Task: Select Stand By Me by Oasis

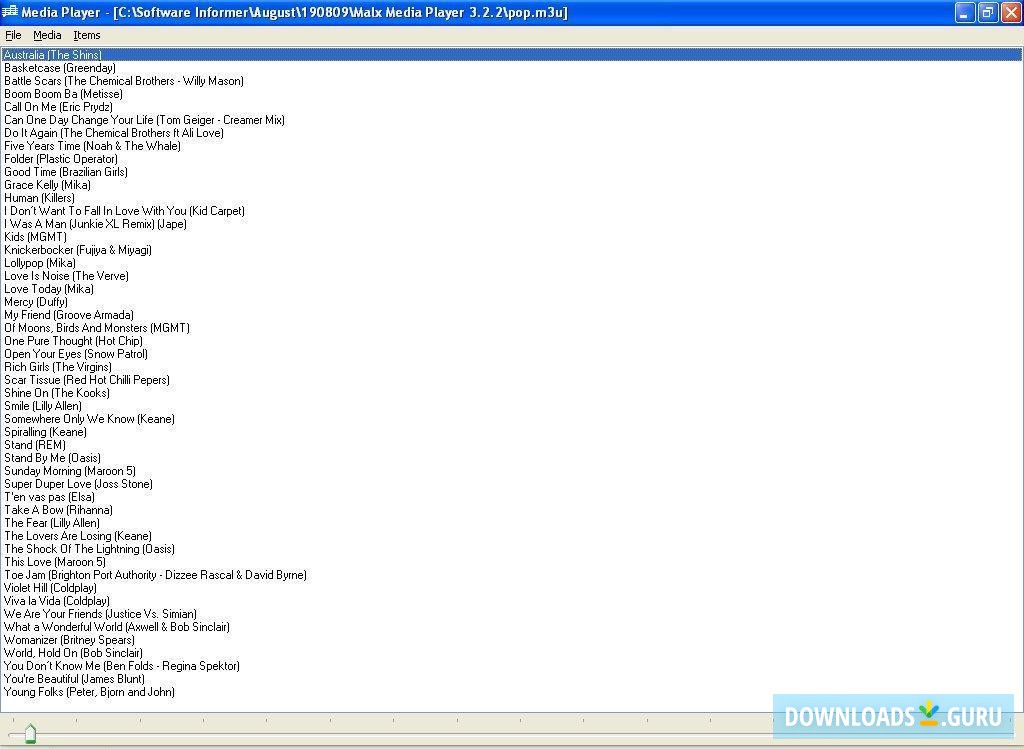Action: point(52,458)
